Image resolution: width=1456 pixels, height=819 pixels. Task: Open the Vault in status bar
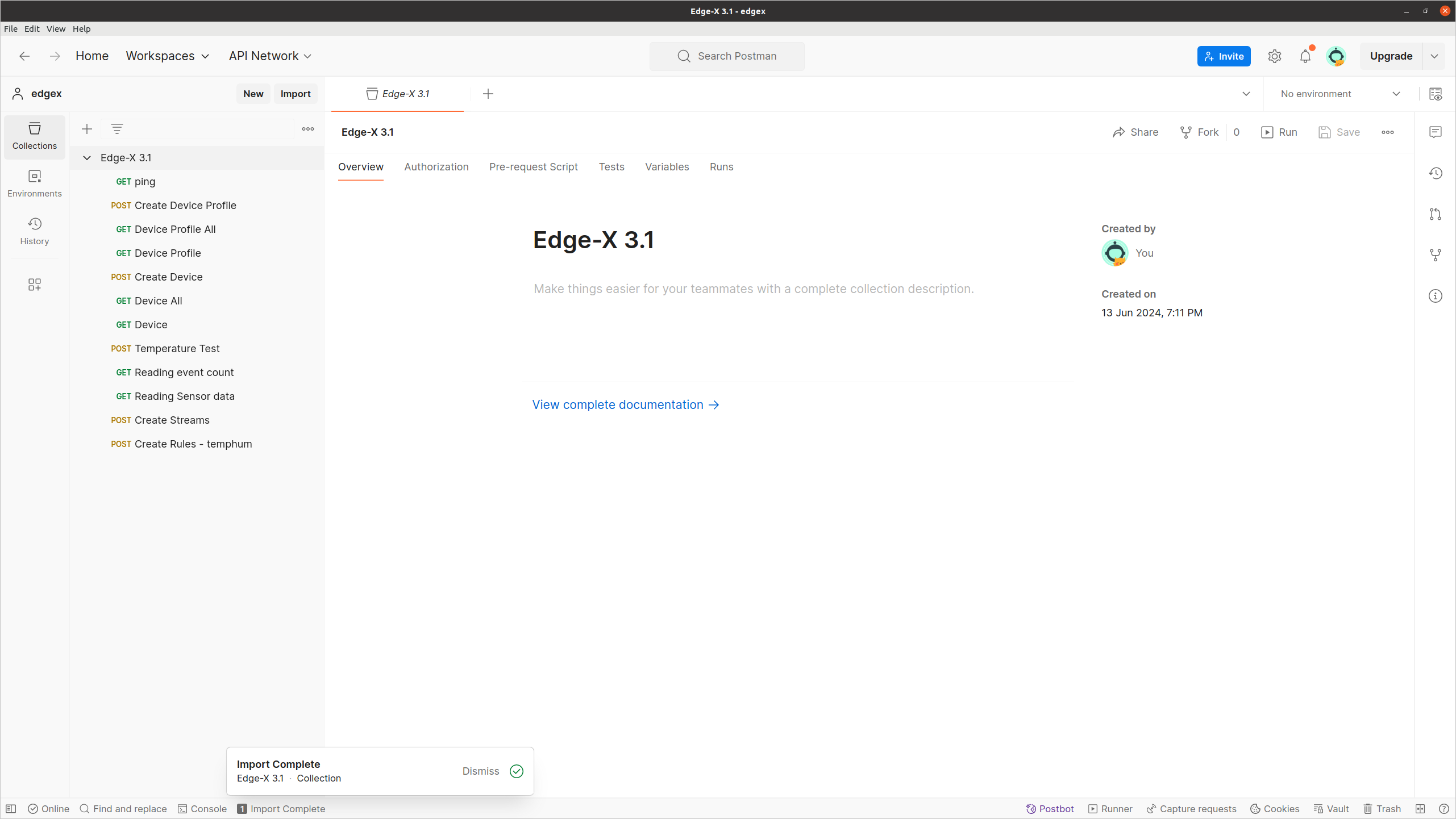pyautogui.click(x=1332, y=809)
